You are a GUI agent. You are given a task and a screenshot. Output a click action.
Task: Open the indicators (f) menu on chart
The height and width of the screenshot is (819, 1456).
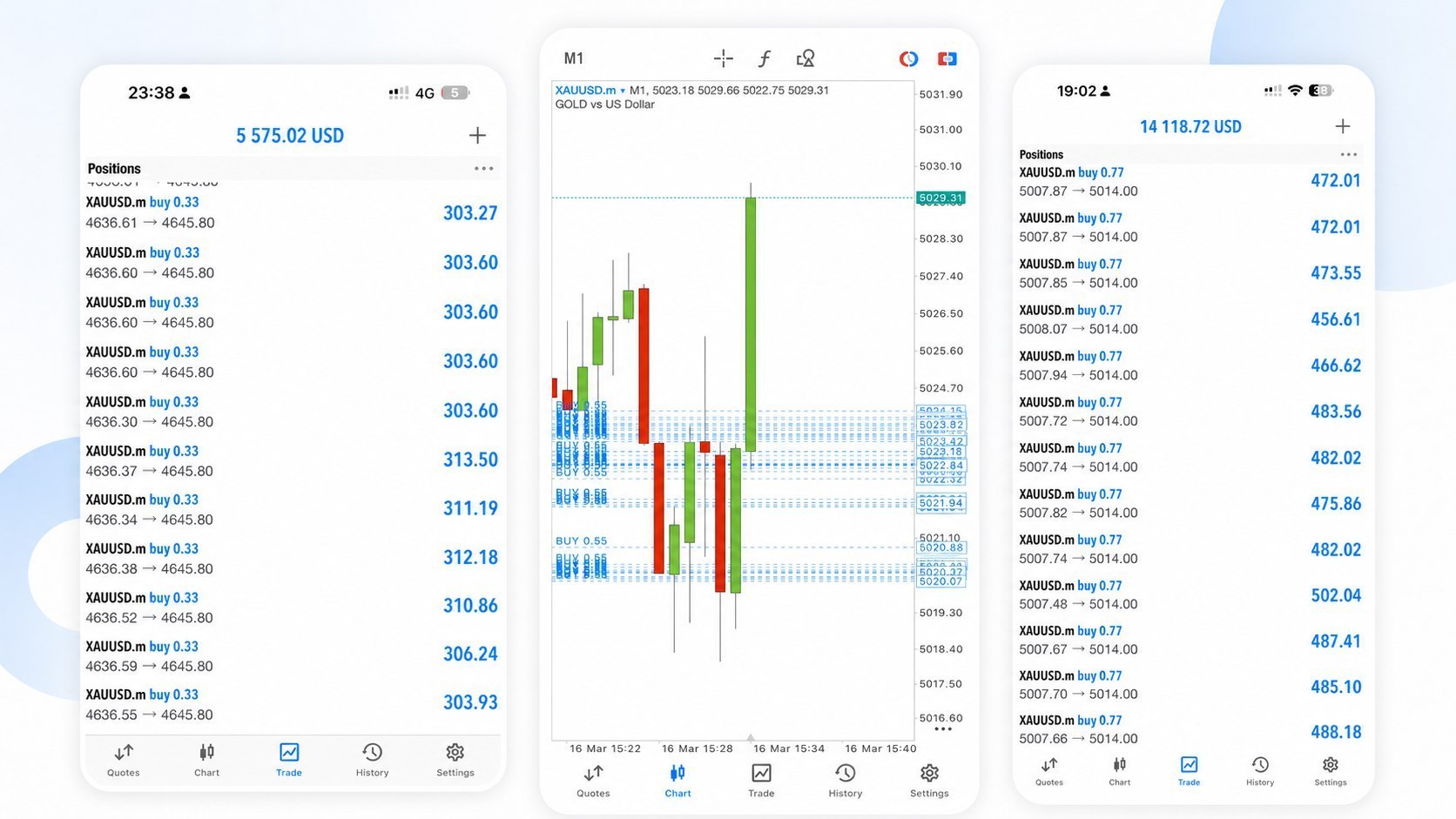[x=764, y=58]
